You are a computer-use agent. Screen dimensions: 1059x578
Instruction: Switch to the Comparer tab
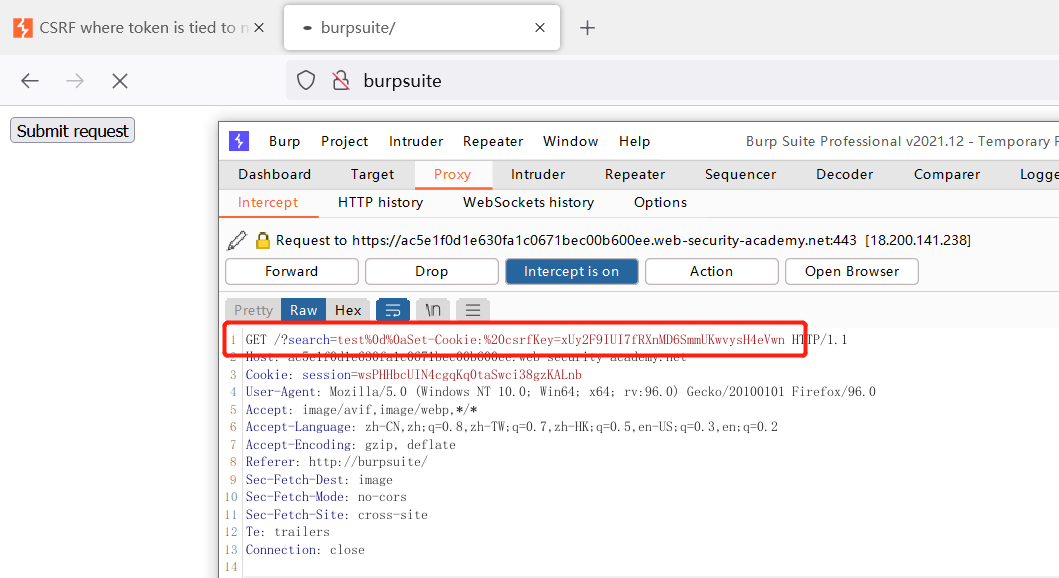(x=947, y=174)
